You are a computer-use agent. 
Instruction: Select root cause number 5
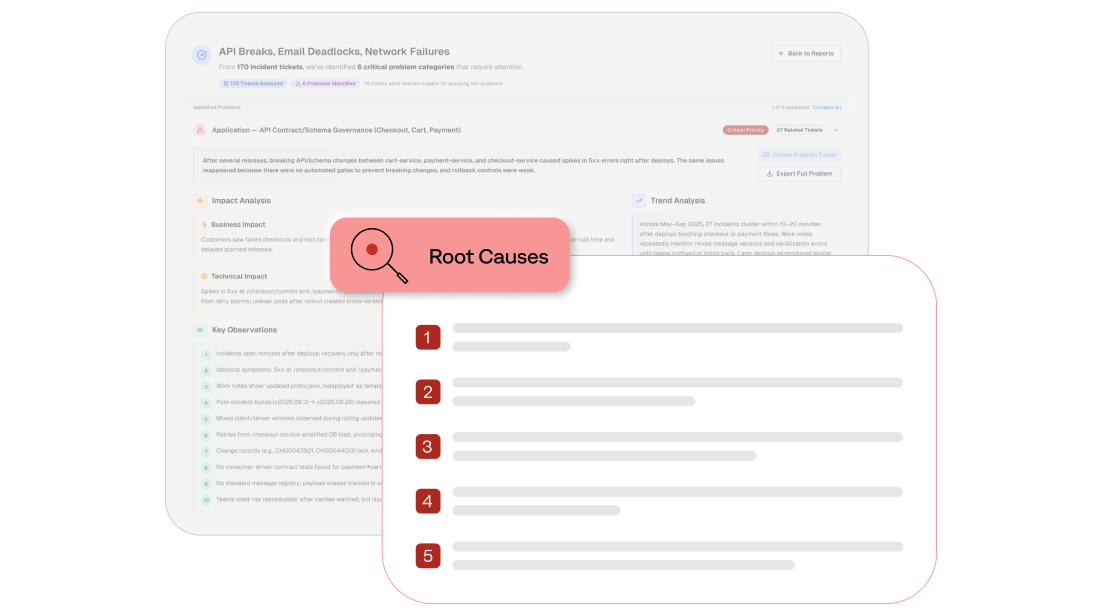coord(428,555)
